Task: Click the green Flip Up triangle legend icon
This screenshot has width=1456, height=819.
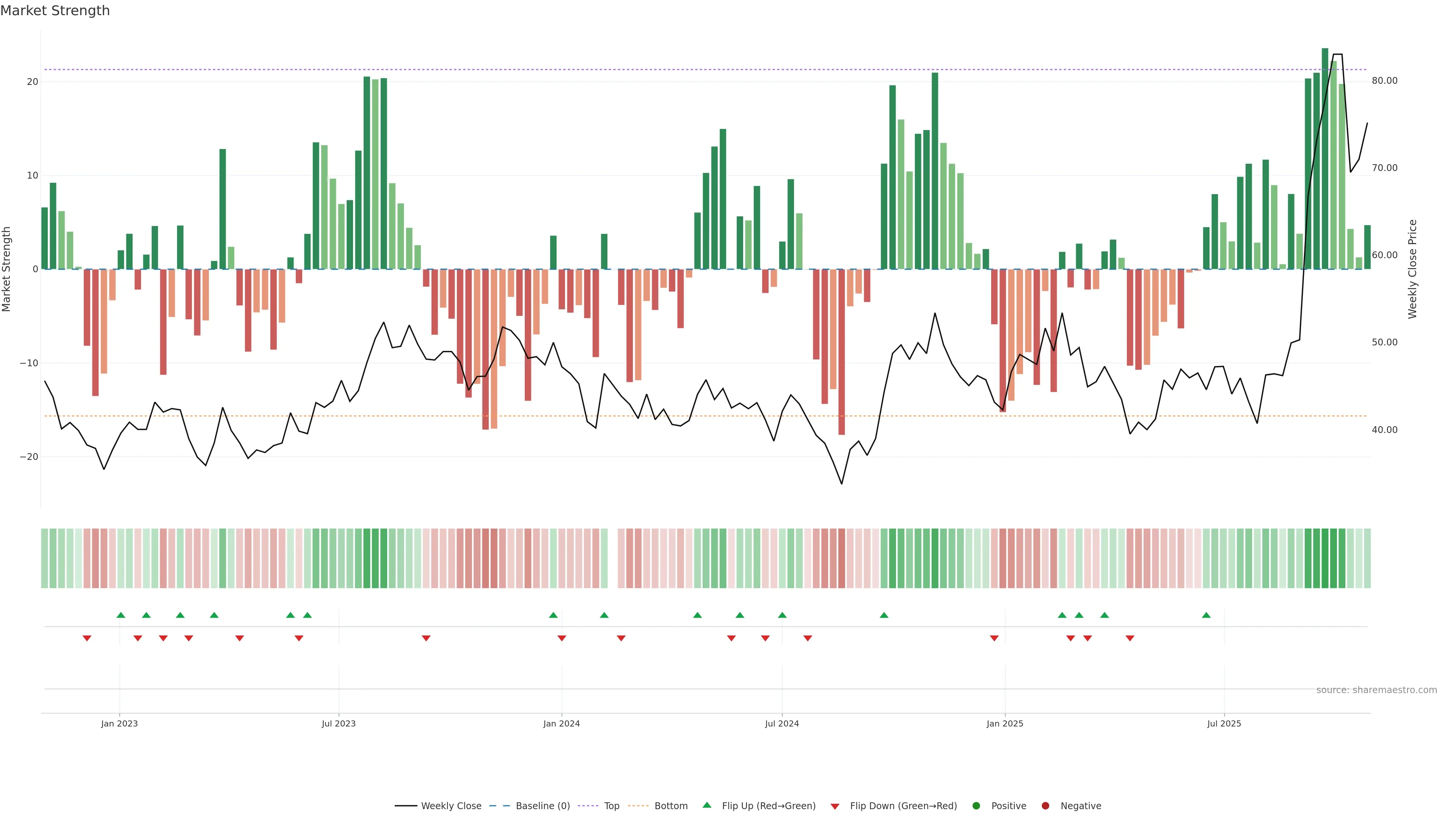Action: tap(706, 805)
